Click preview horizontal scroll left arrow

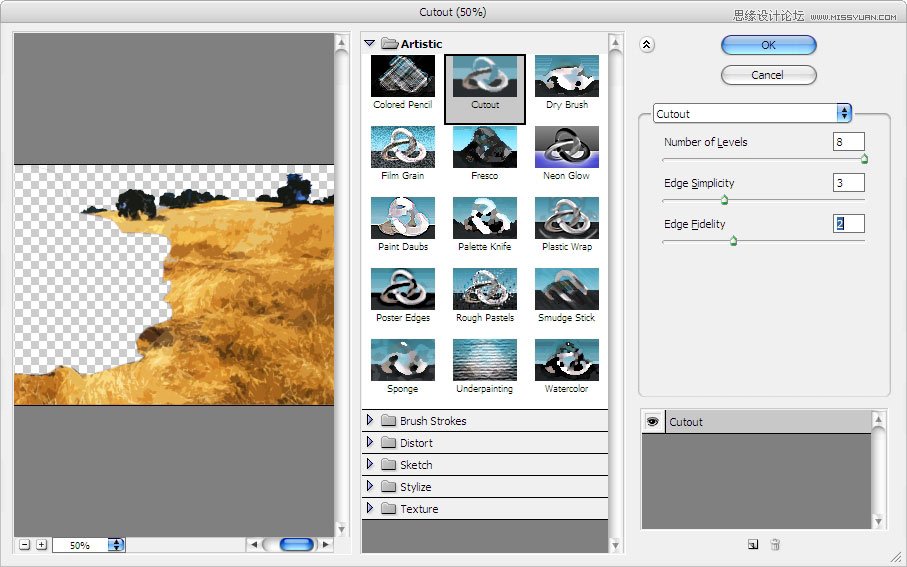253,544
